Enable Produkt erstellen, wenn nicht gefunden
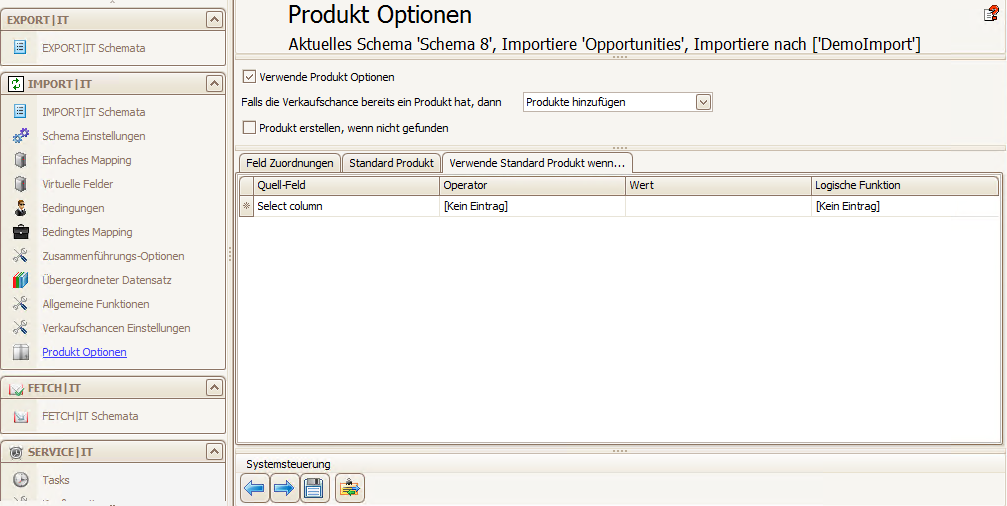Screen dimensions: 1007x506 (249, 128)
